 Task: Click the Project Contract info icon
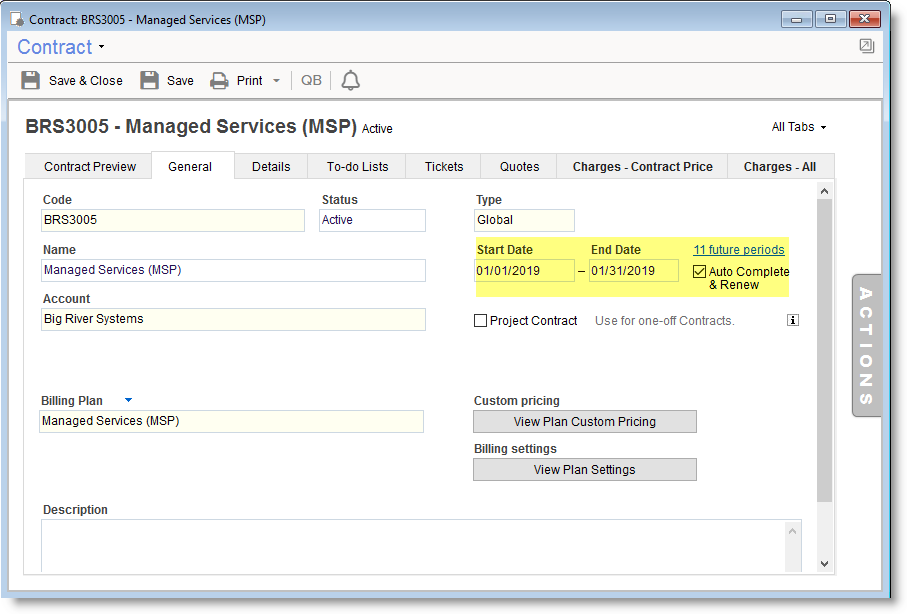tap(793, 321)
